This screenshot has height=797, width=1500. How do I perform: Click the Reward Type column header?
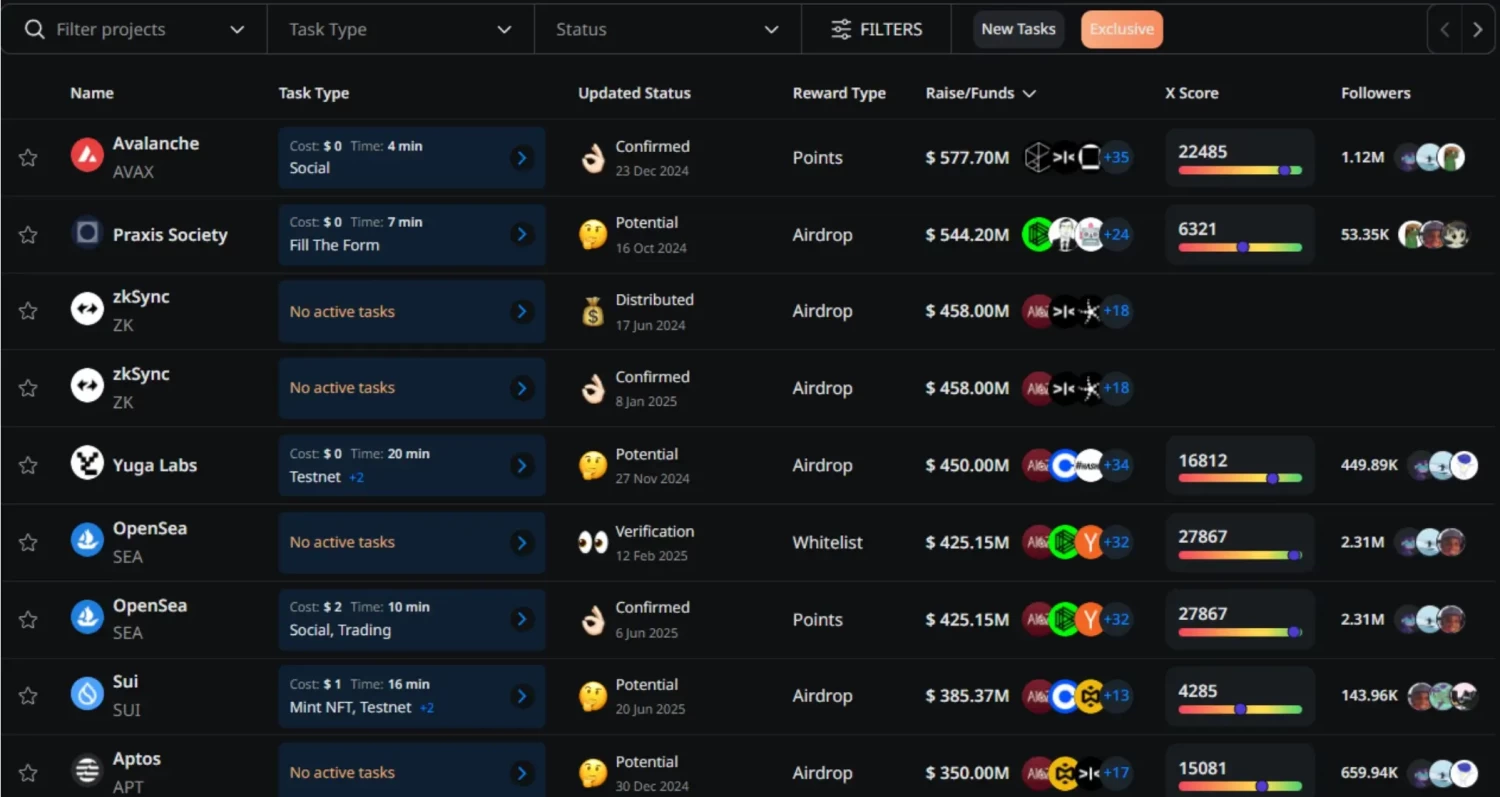pyautogui.click(x=839, y=93)
